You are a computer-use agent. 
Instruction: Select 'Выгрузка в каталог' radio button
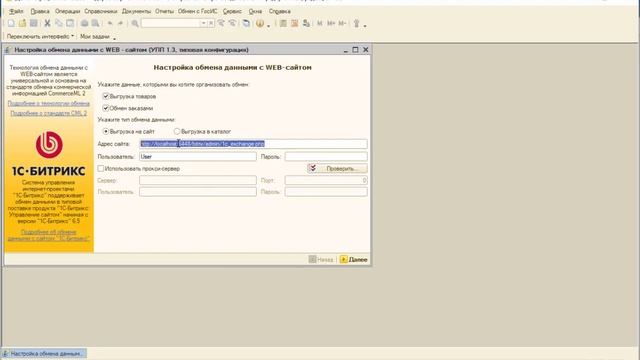coord(177,131)
